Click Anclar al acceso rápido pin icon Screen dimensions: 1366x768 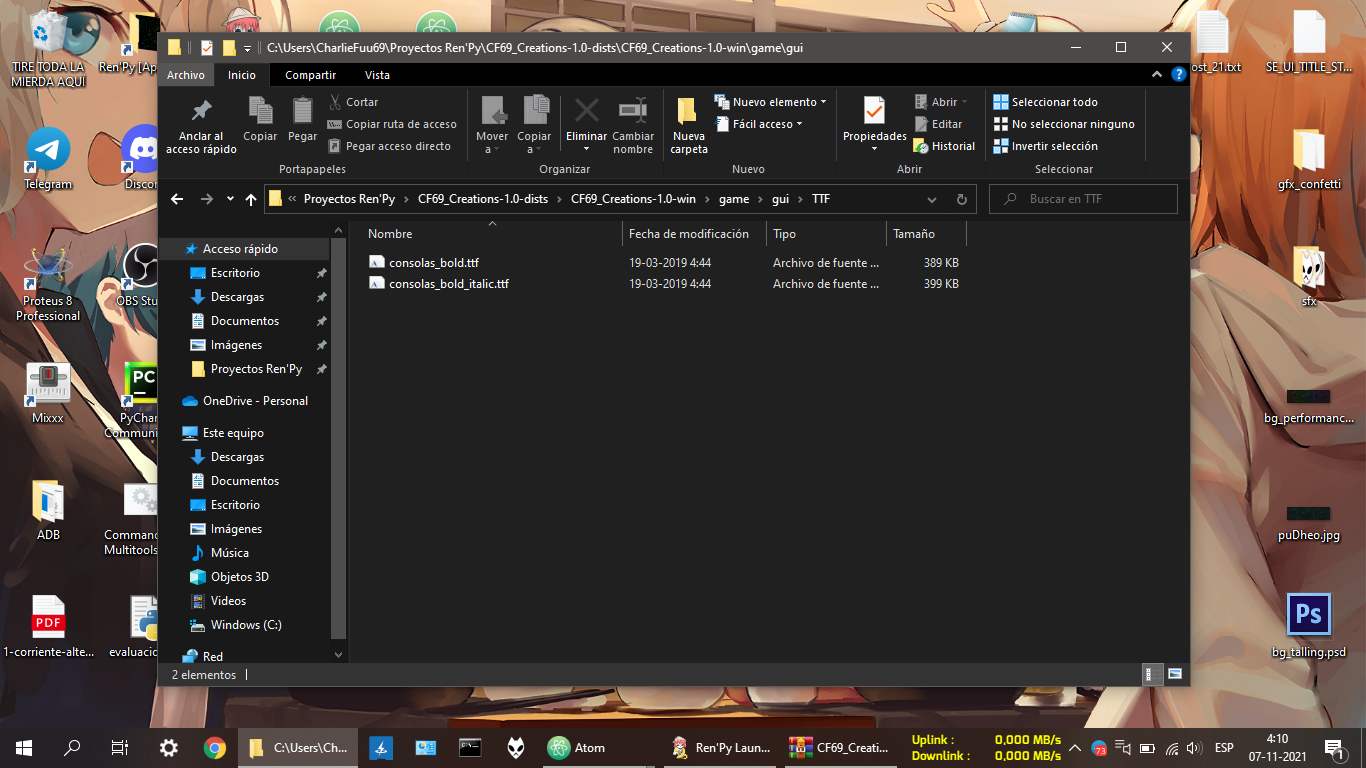(201, 112)
